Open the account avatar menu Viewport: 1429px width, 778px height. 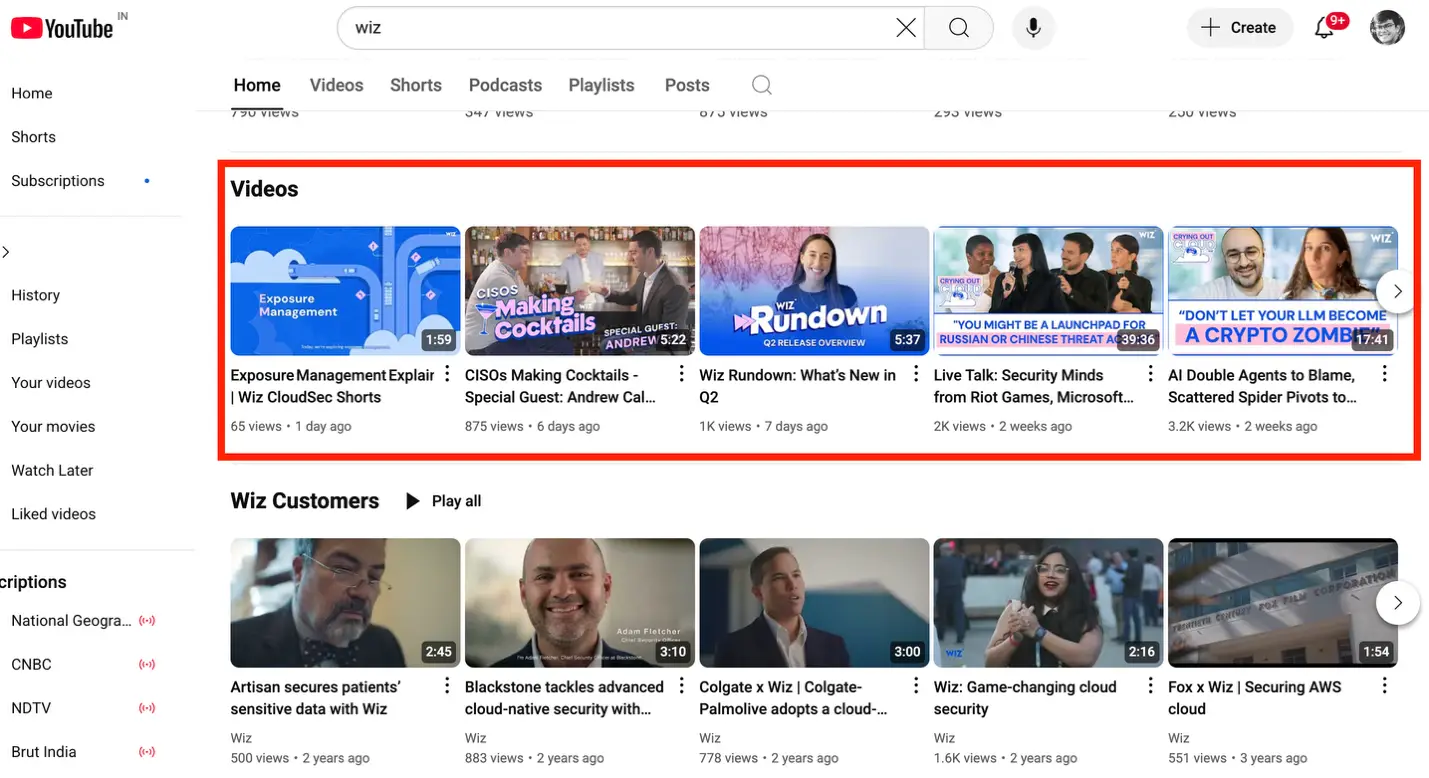click(1387, 28)
